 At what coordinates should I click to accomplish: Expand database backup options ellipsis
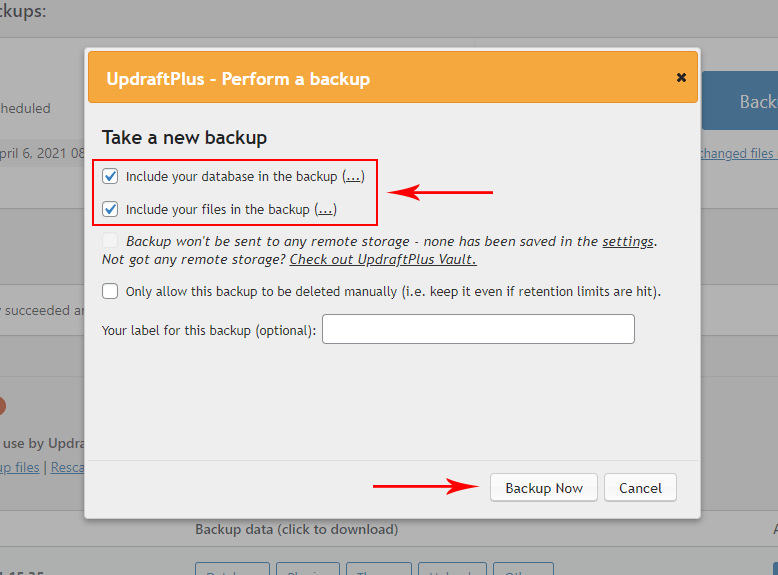pos(353,177)
